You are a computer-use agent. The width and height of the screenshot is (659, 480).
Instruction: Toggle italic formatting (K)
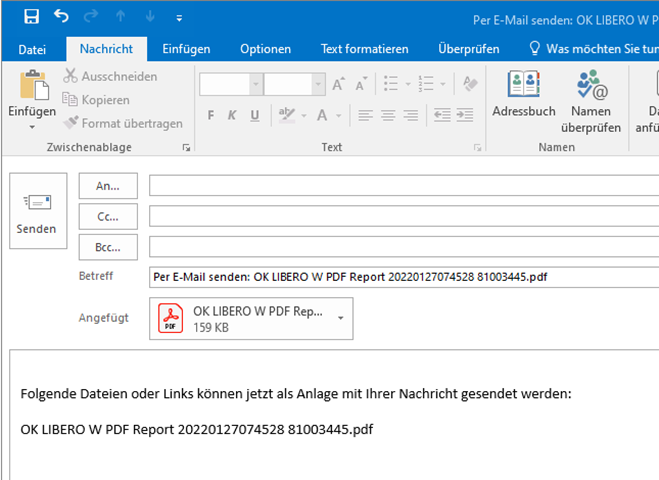234,116
